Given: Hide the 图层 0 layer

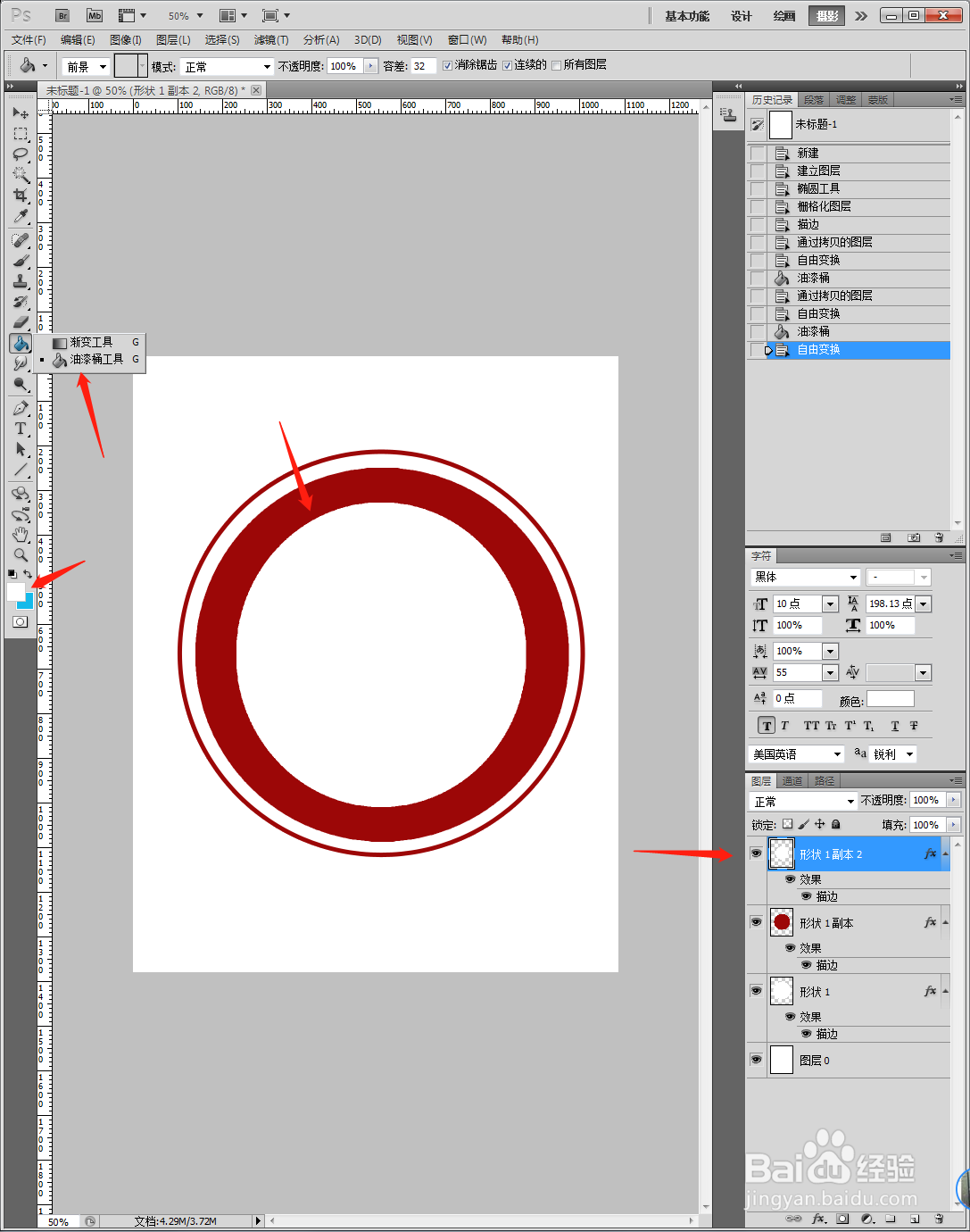Looking at the screenshot, I should tap(756, 1060).
